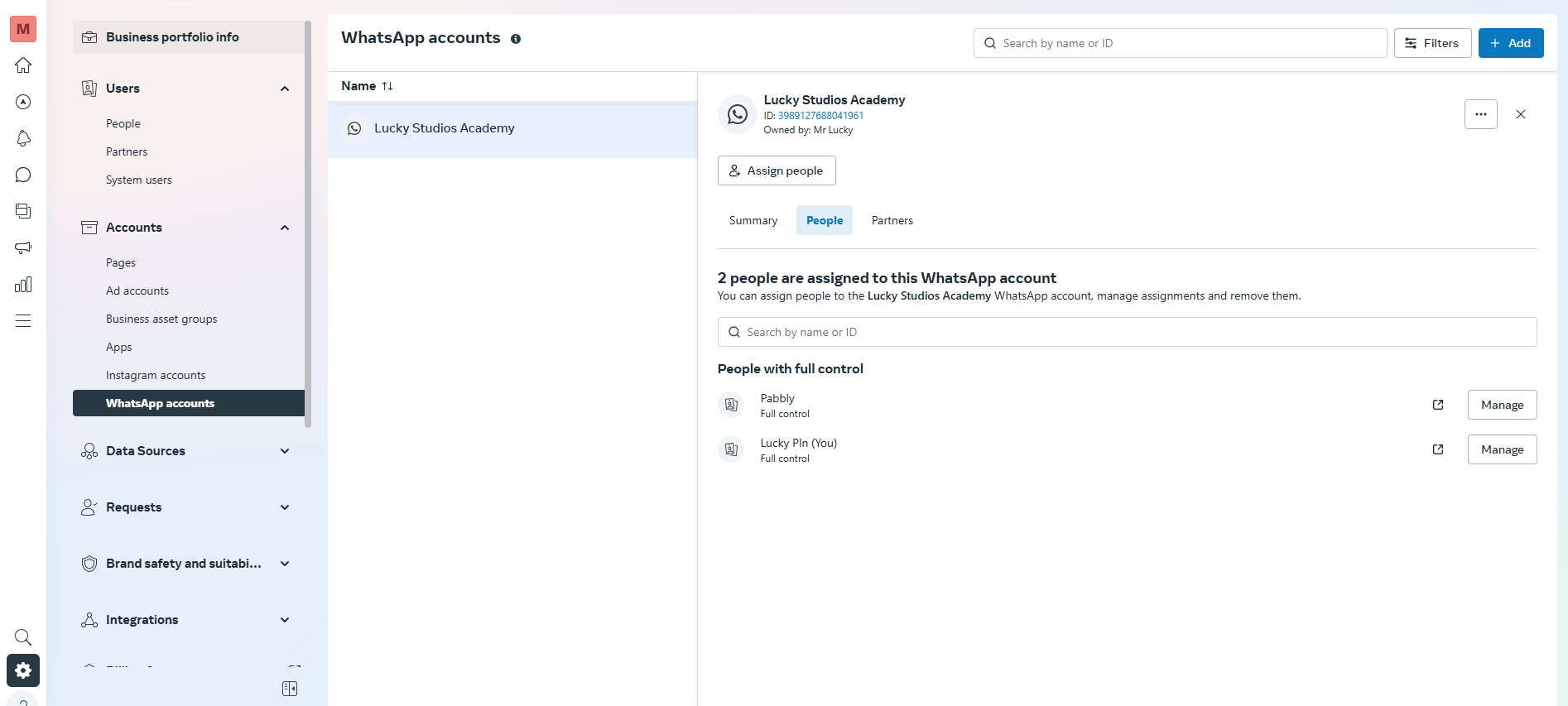The image size is (1568, 706).
Task: Collapse the Users section chevron
Action: 285,89
